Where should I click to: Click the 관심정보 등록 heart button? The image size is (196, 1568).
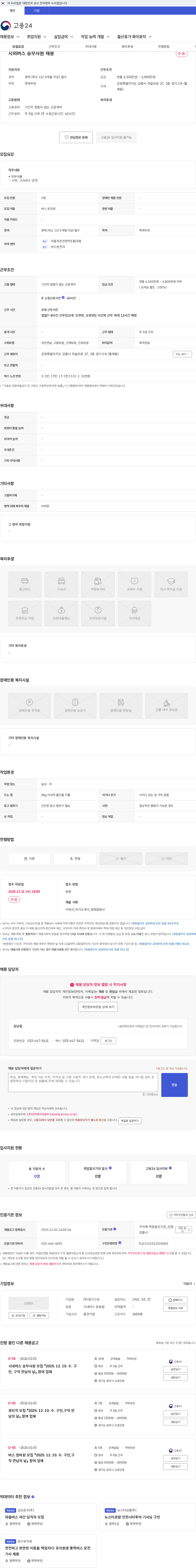tap(76, 138)
